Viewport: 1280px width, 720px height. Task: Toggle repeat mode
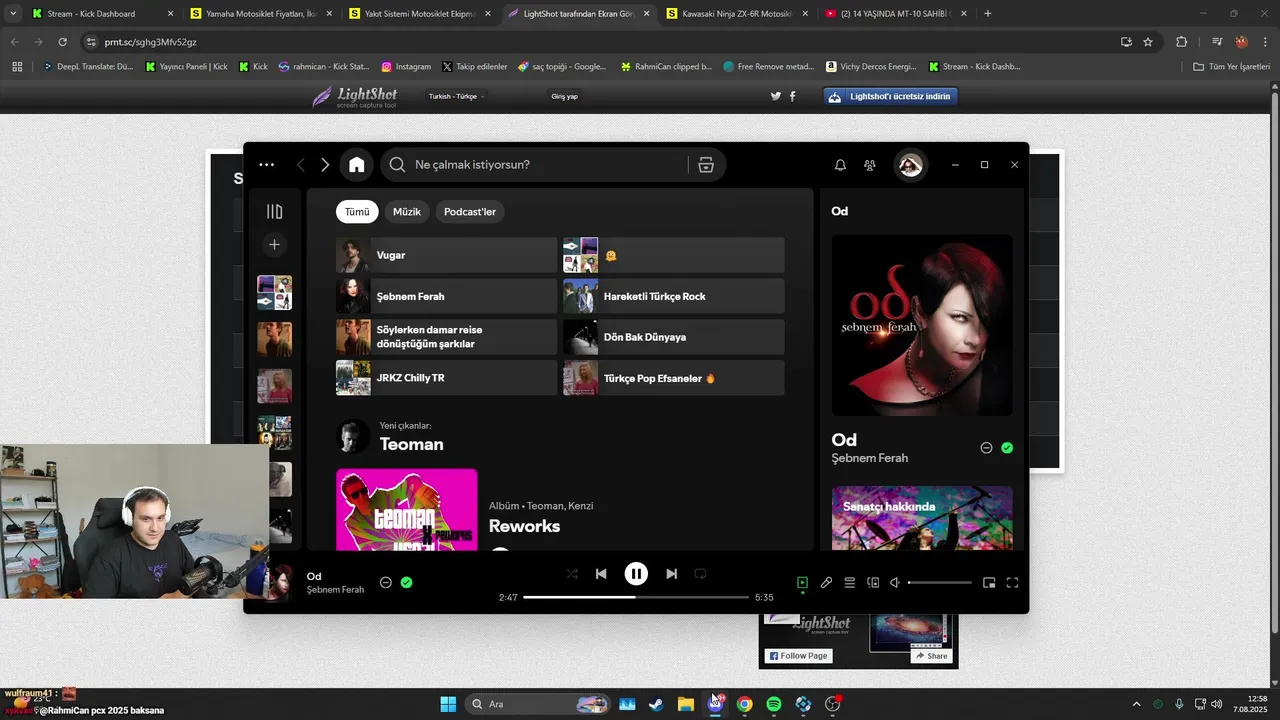coord(700,574)
